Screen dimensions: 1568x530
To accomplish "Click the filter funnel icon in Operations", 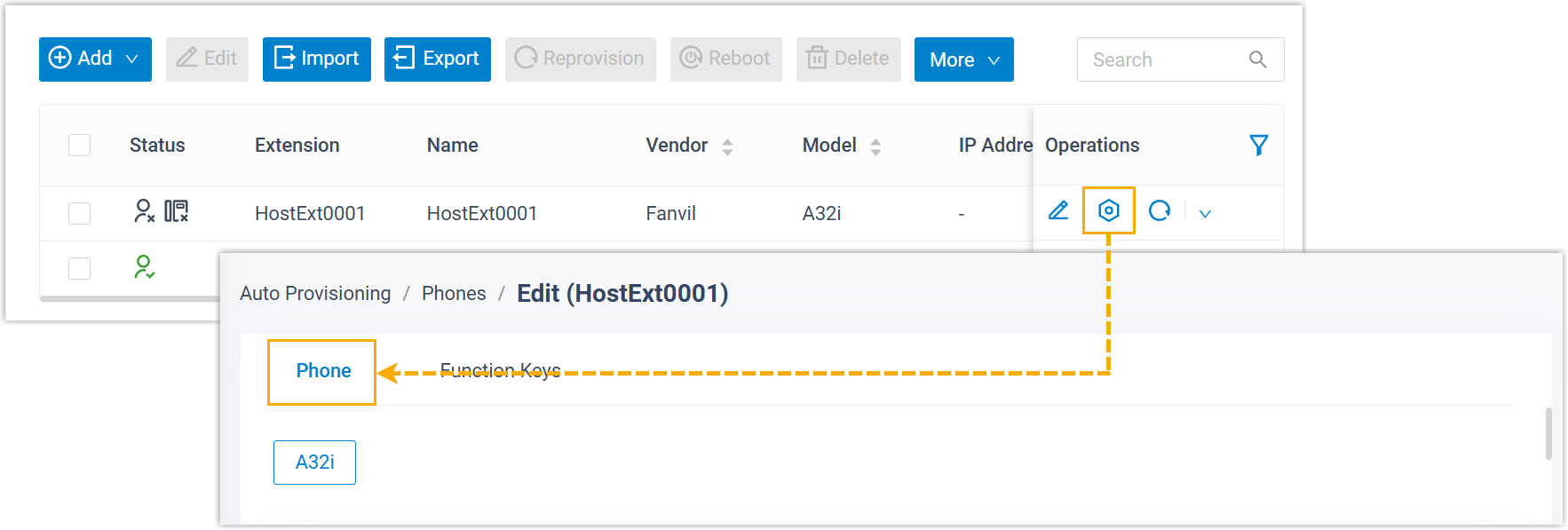I will (1258, 146).
